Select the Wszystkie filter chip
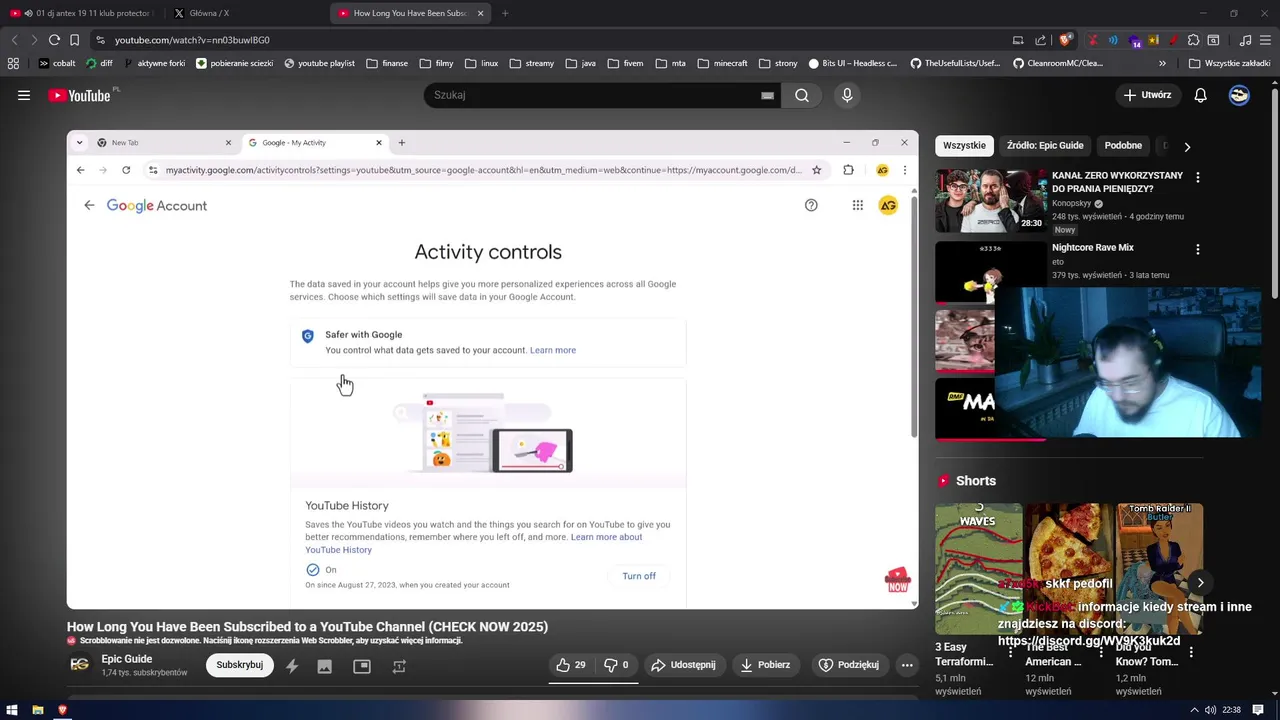This screenshot has width=1280, height=720. pos(964,145)
